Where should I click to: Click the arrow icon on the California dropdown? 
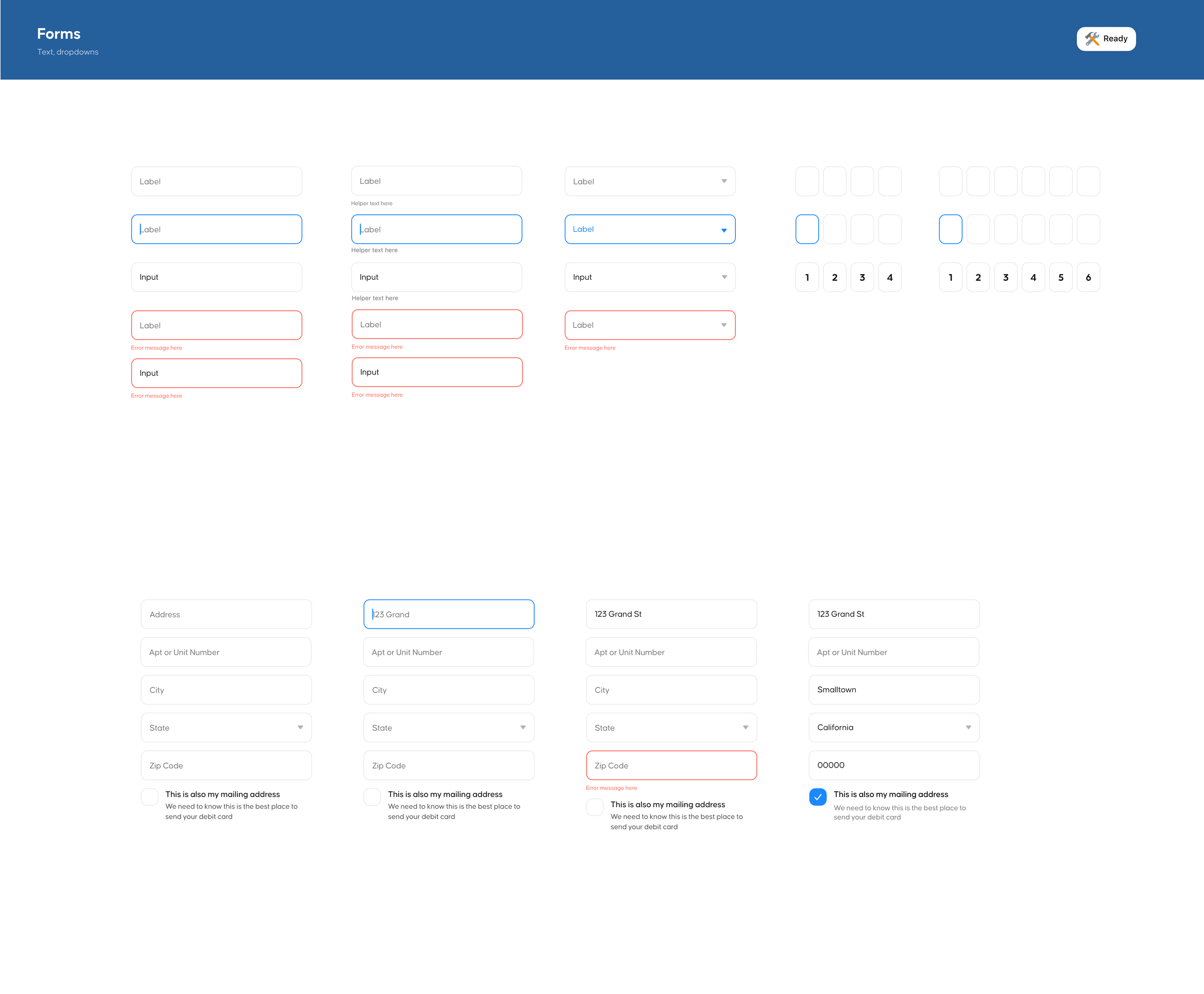(968, 727)
